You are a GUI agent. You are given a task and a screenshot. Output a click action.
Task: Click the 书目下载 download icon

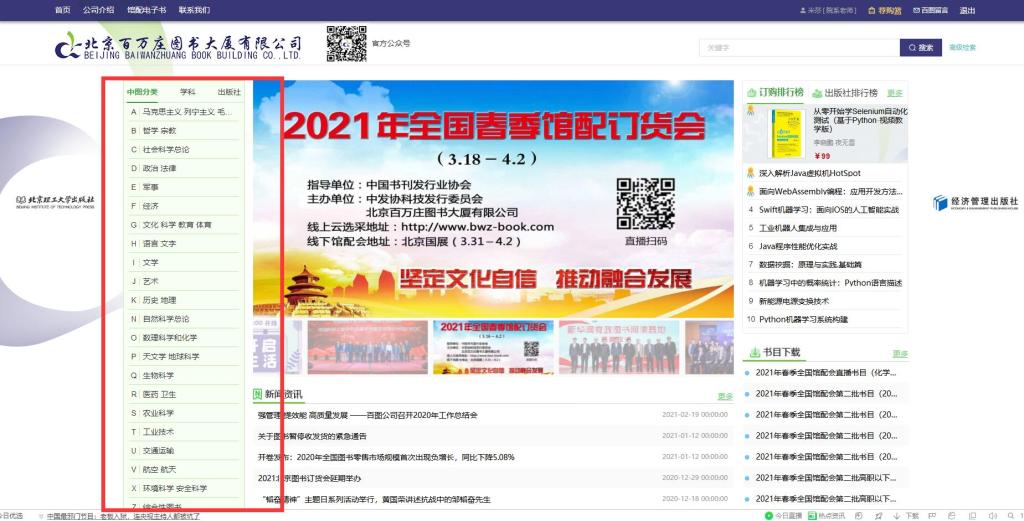755,352
